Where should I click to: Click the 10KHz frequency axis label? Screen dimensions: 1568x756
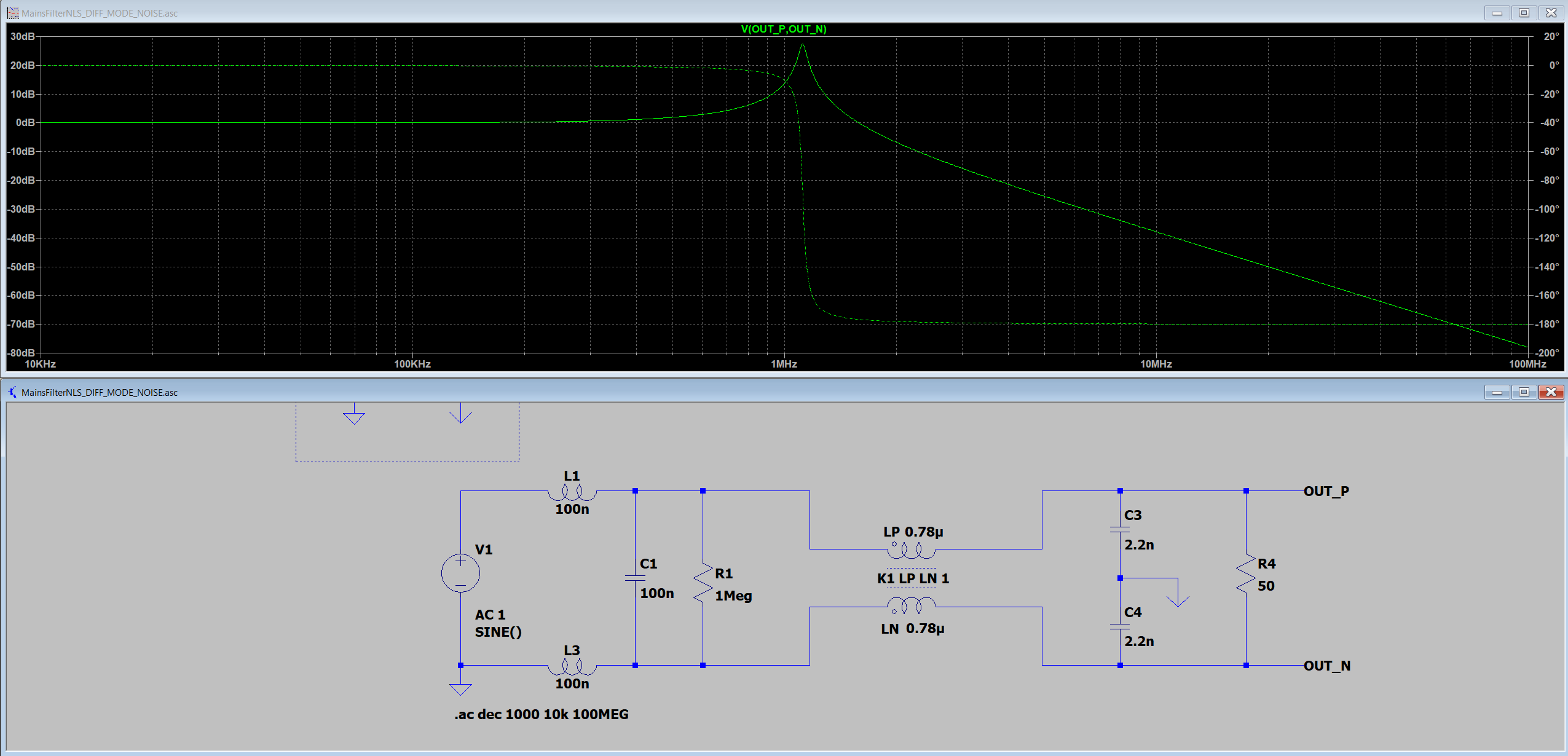(x=40, y=364)
